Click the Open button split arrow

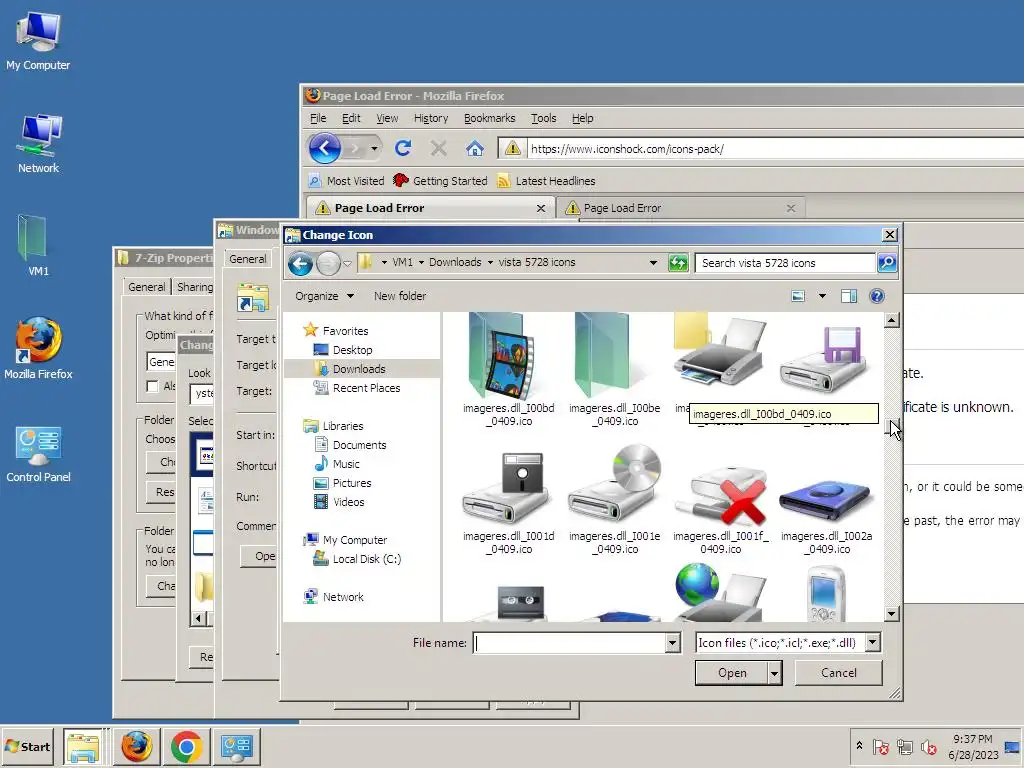[x=775, y=673]
